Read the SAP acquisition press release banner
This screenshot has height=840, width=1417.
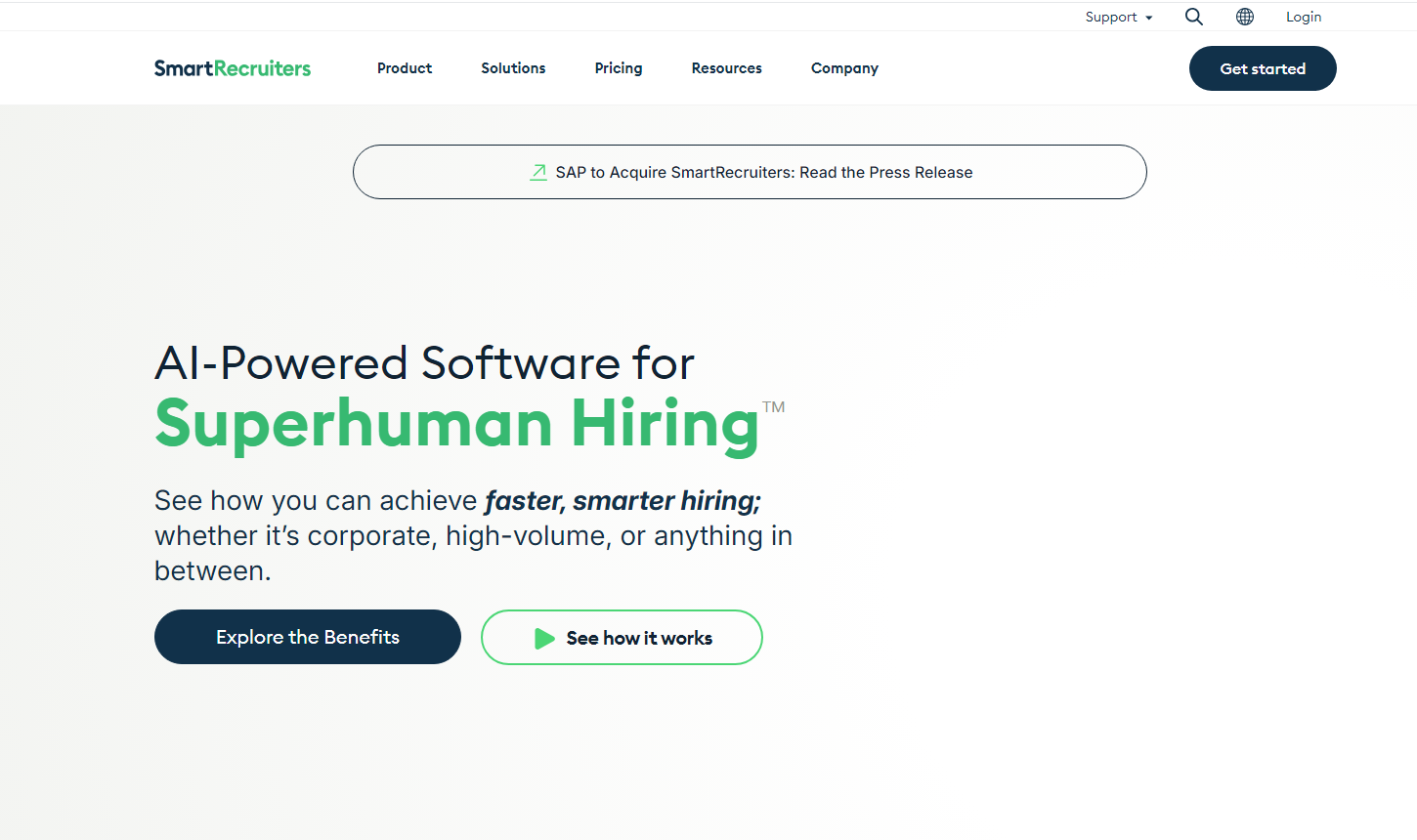[x=763, y=173]
